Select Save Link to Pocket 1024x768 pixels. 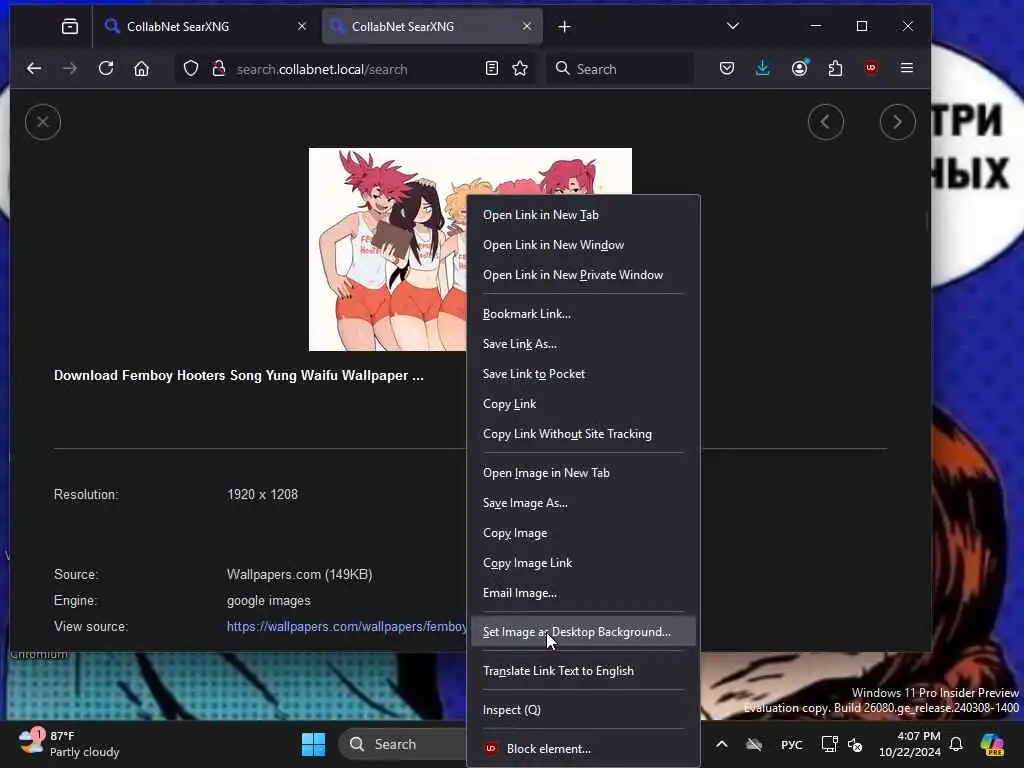584,374
